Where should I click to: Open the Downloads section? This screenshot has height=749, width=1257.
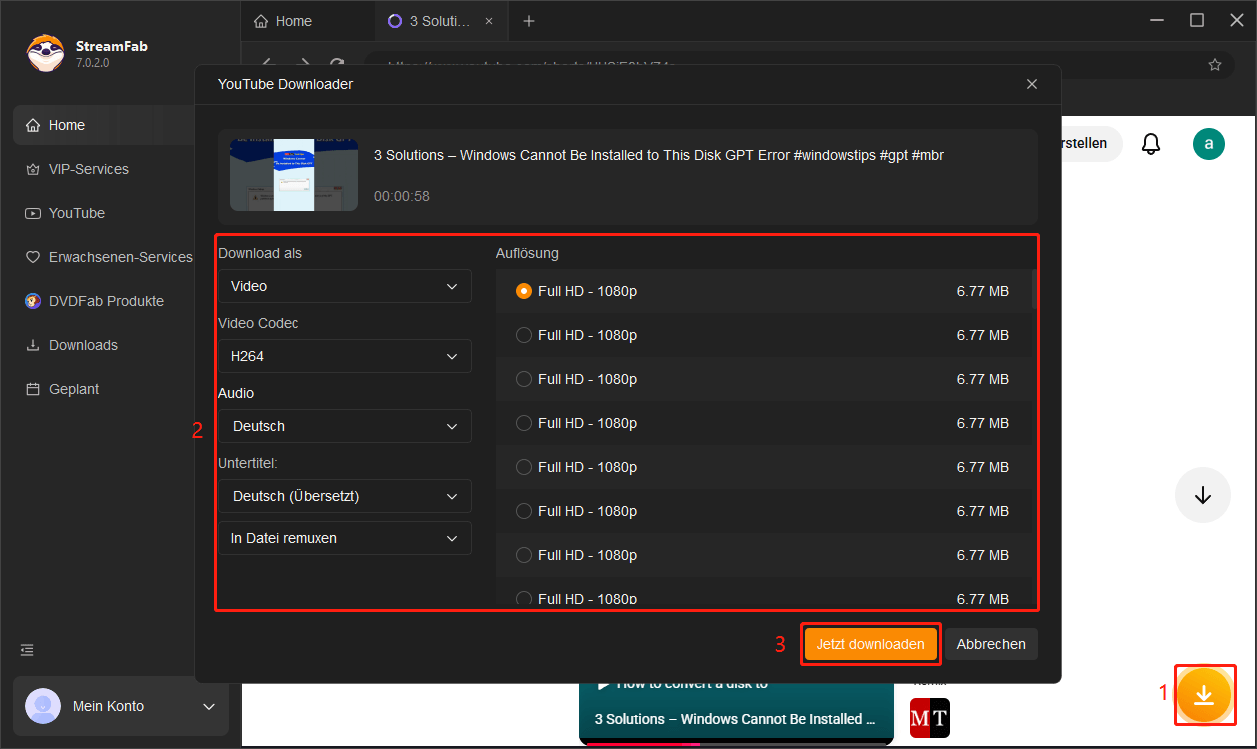pos(82,345)
